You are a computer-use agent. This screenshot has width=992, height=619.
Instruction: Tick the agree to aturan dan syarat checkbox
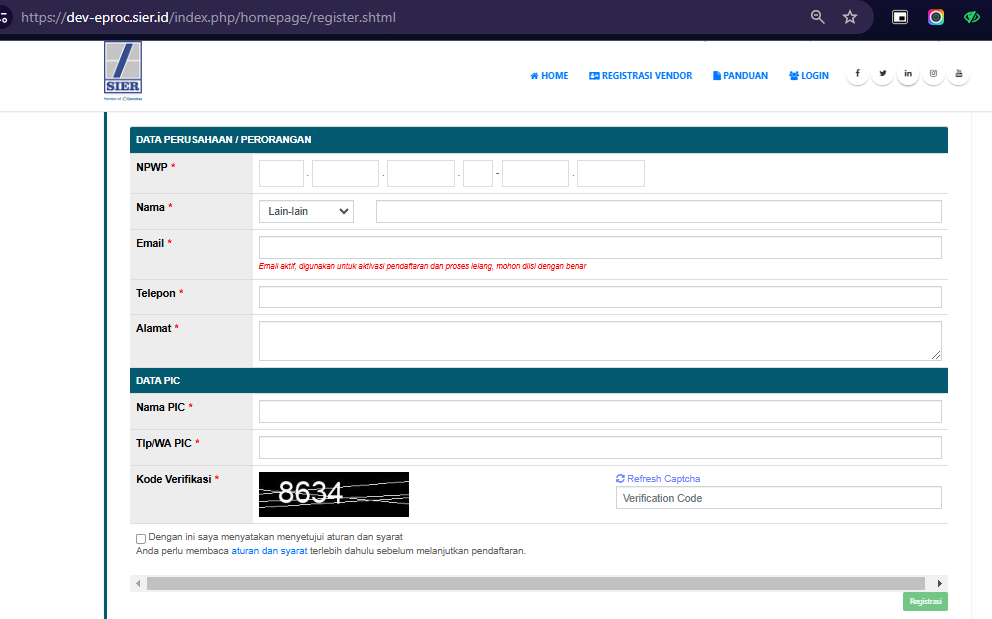tap(141, 538)
